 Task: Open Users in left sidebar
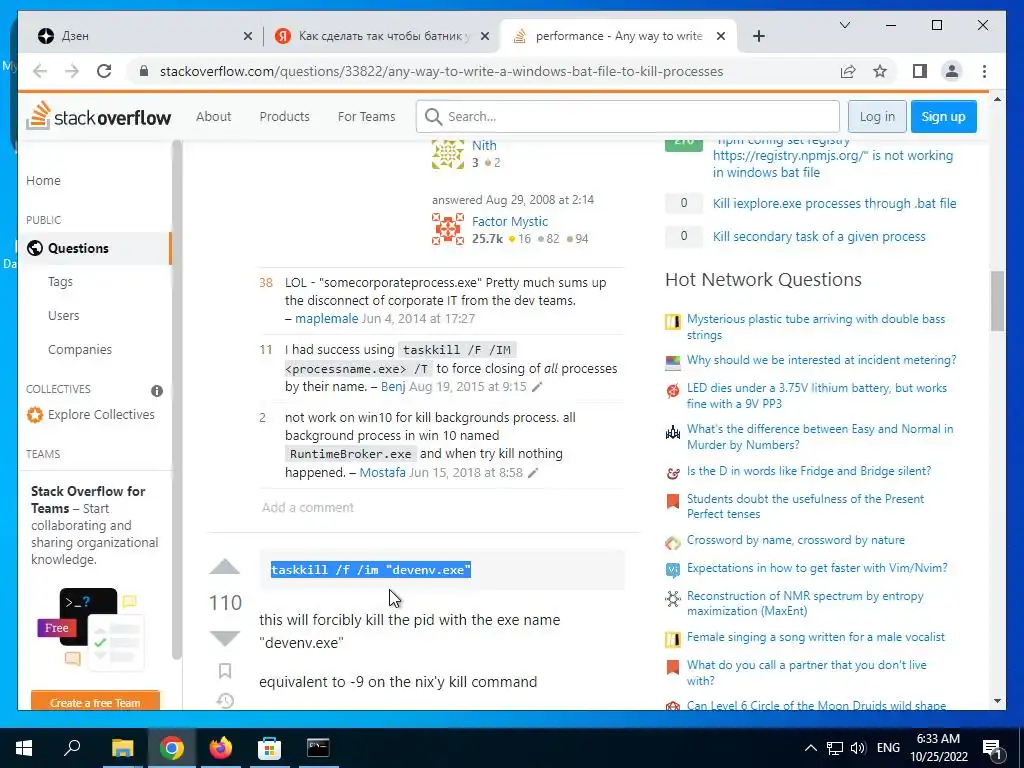point(63,315)
